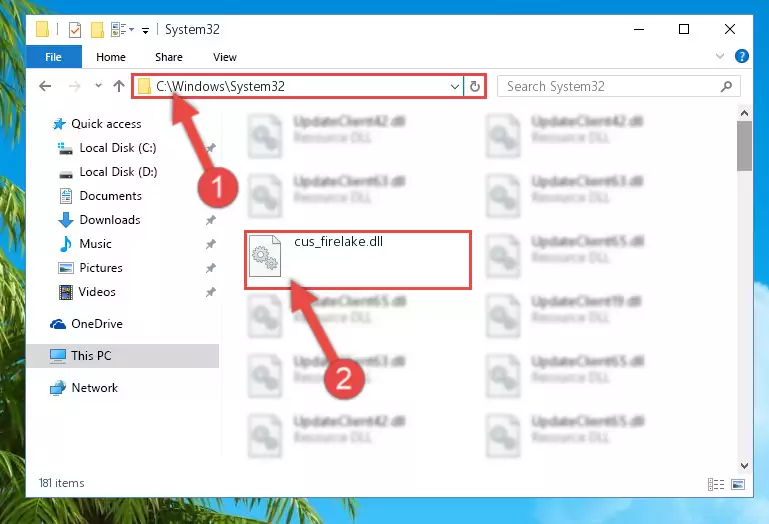Click the pin icon beside Videos
The width and height of the screenshot is (769, 524).
(210, 292)
